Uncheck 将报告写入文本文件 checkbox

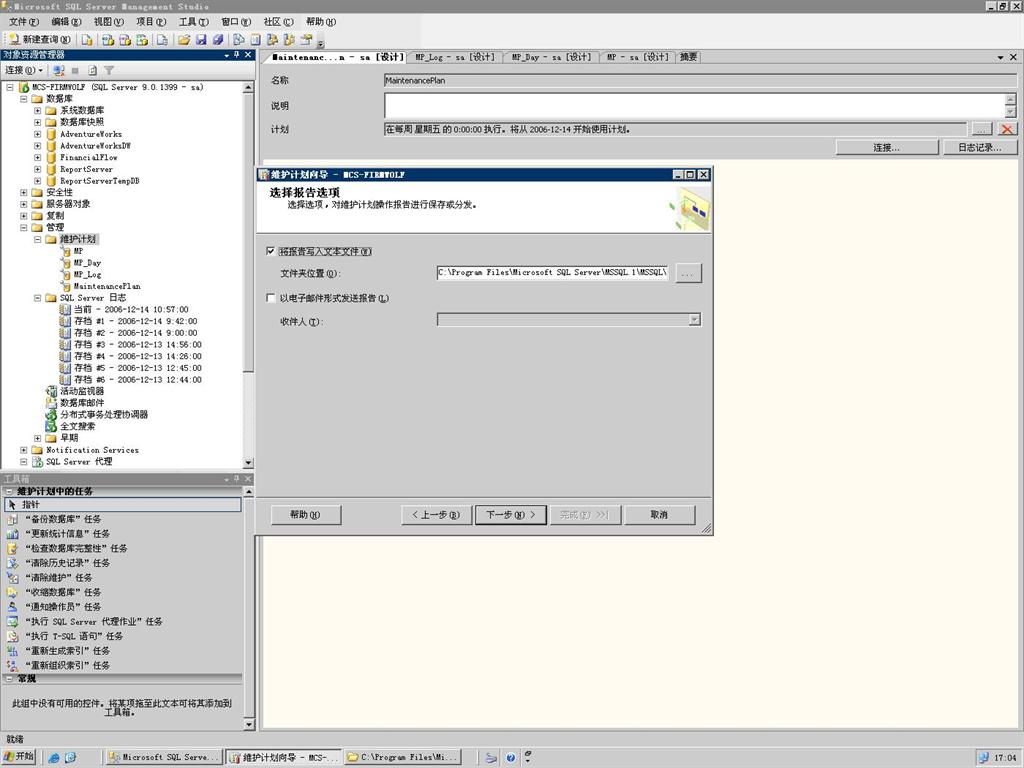click(x=271, y=251)
